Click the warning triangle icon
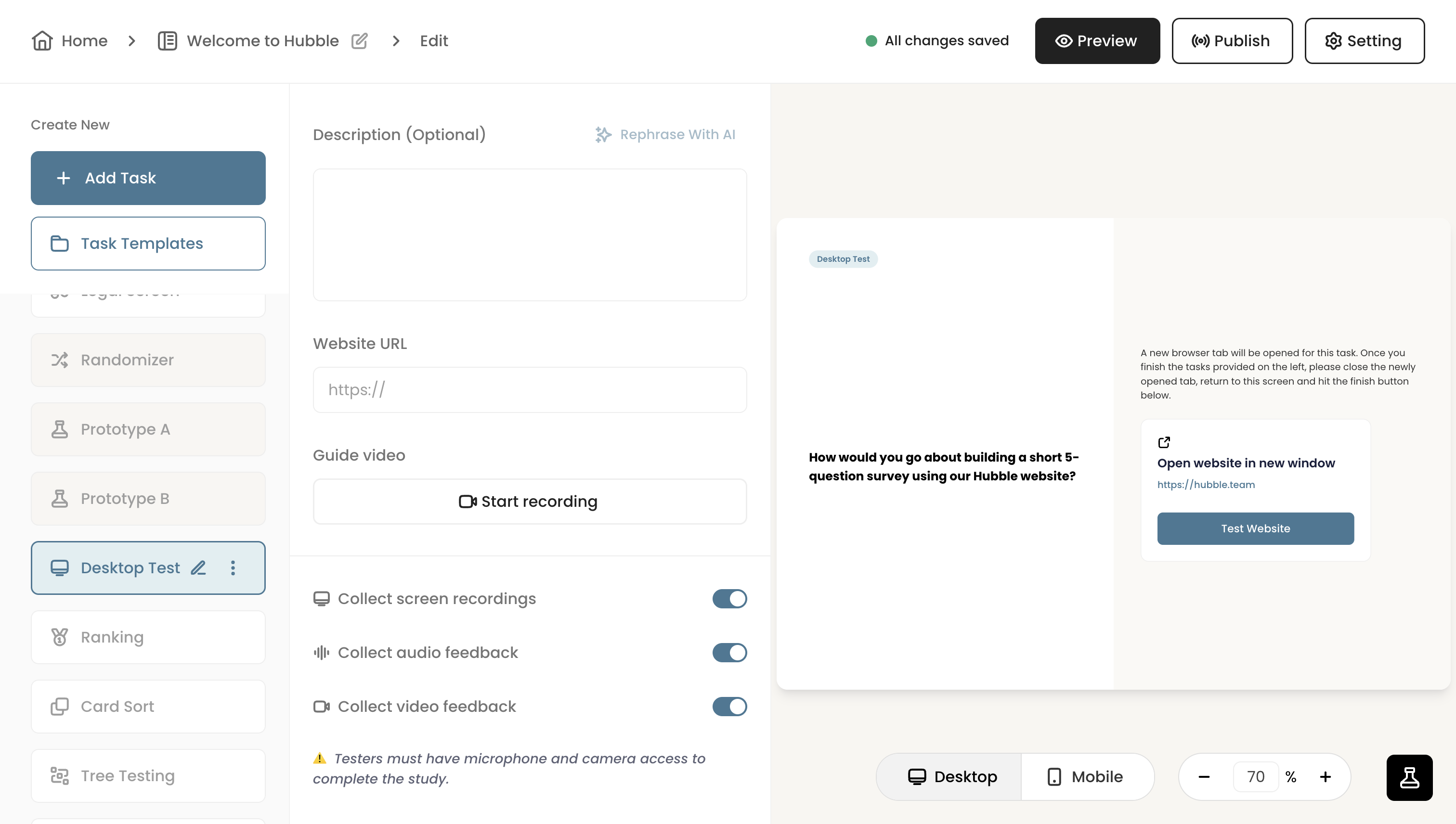The width and height of the screenshot is (1456, 824). coord(320,759)
